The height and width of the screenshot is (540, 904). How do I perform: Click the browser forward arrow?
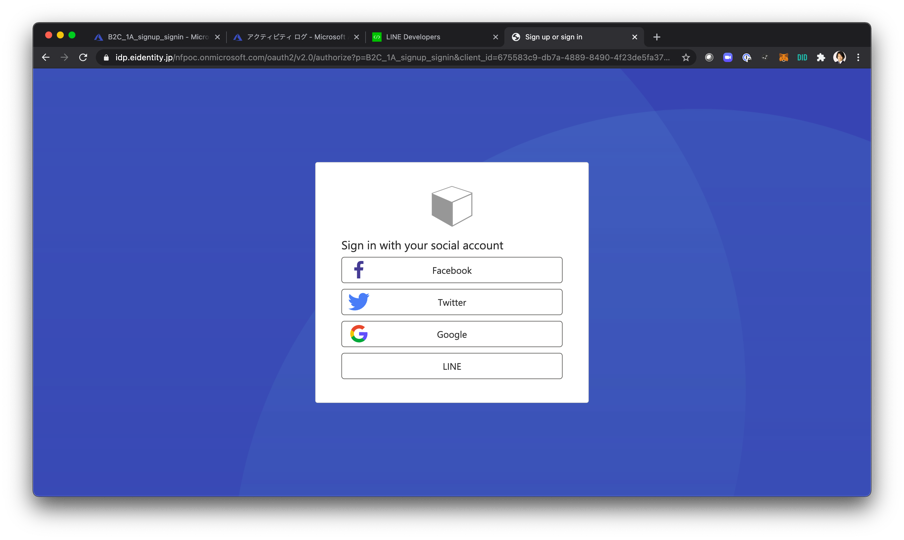(x=64, y=57)
